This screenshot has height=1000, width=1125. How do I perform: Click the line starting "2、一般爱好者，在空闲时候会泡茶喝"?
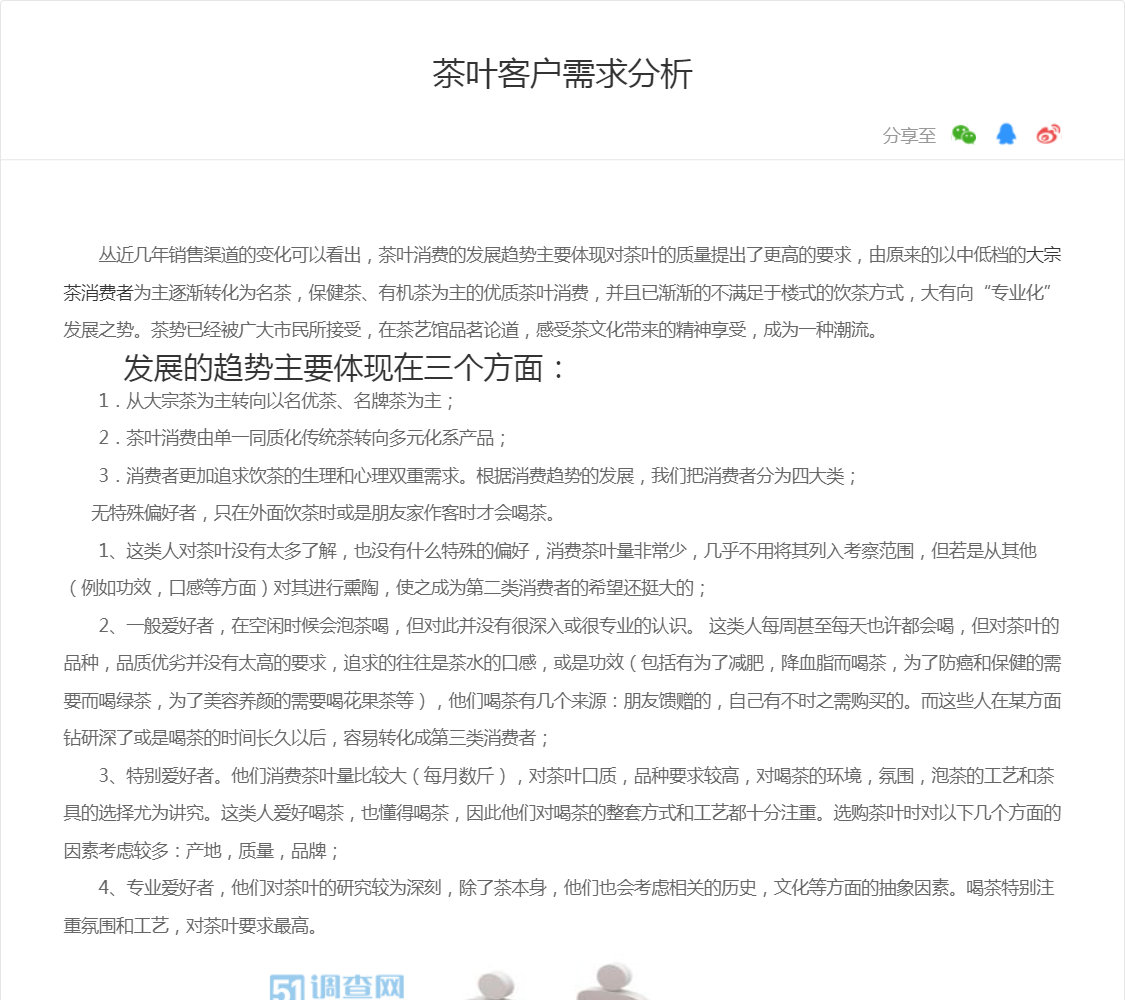click(x=579, y=626)
